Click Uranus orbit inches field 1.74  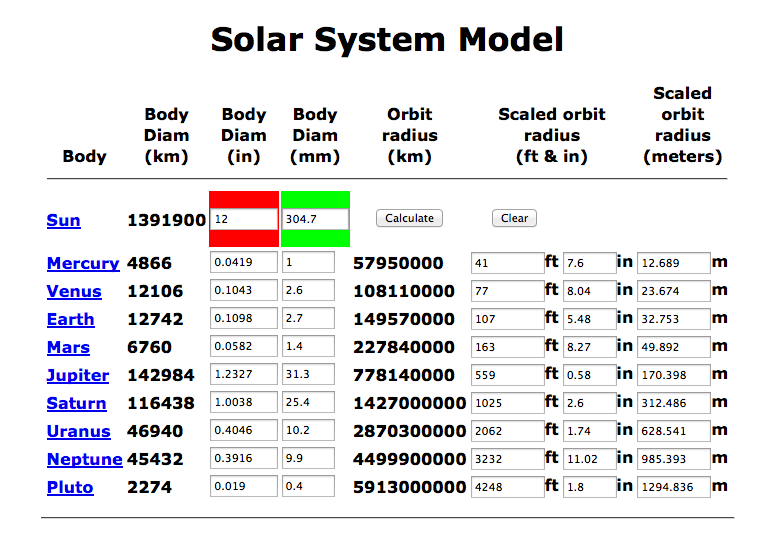click(590, 431)
